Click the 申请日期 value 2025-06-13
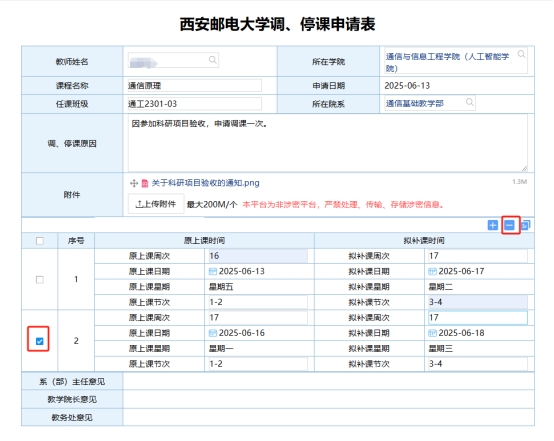Image resolution: width=554 pixels, height=441 pixels. [x=407, y=86]
